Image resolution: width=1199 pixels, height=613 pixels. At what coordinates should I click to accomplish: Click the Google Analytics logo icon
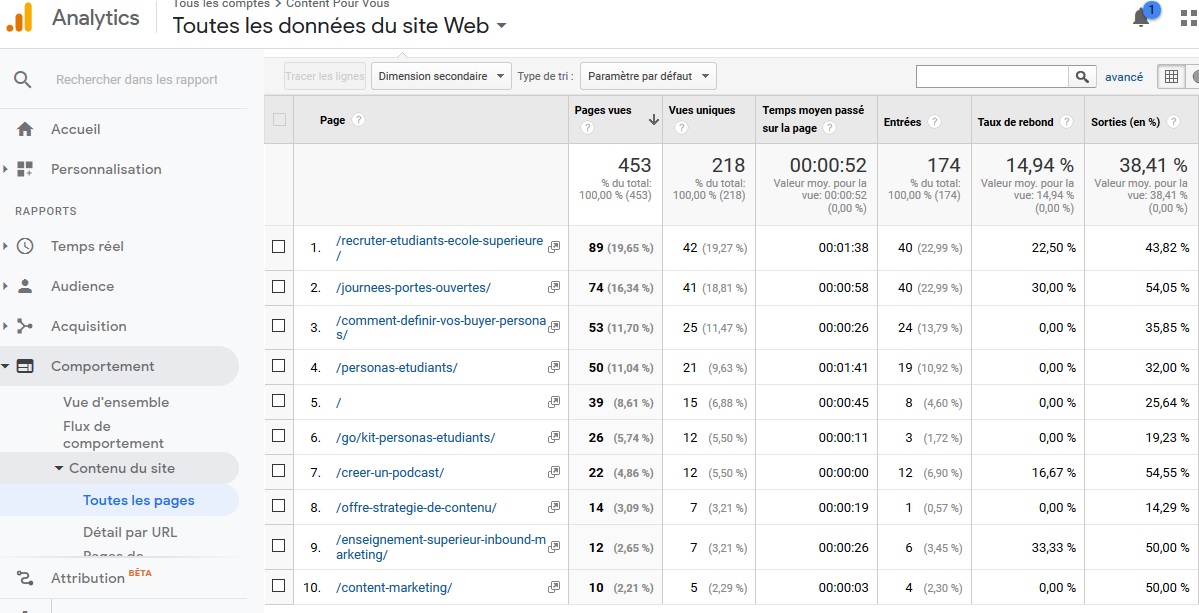(x=19, y=18)
